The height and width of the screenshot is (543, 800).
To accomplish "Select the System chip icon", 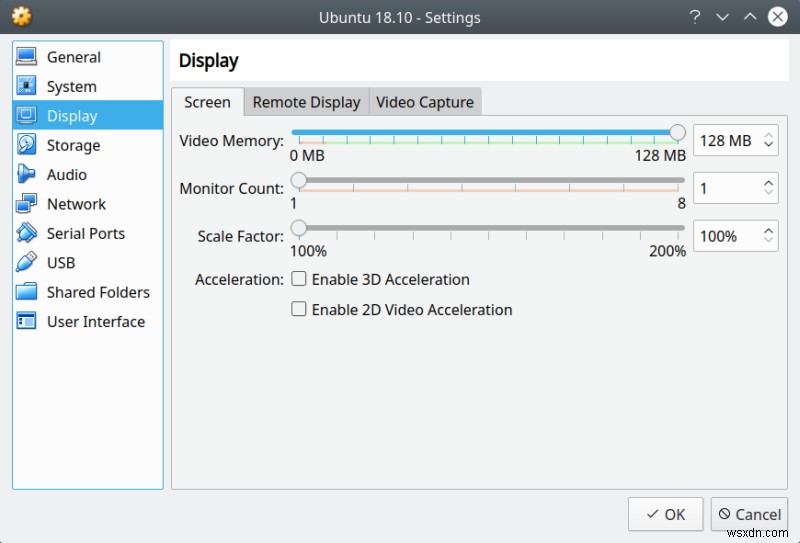I will (26, 86).
